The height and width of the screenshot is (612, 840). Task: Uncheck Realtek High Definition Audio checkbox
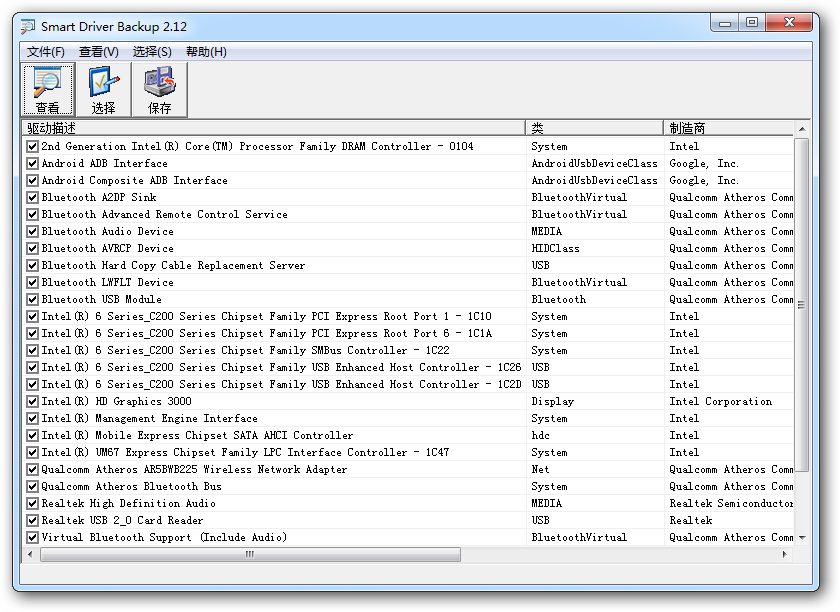(32, 503)
